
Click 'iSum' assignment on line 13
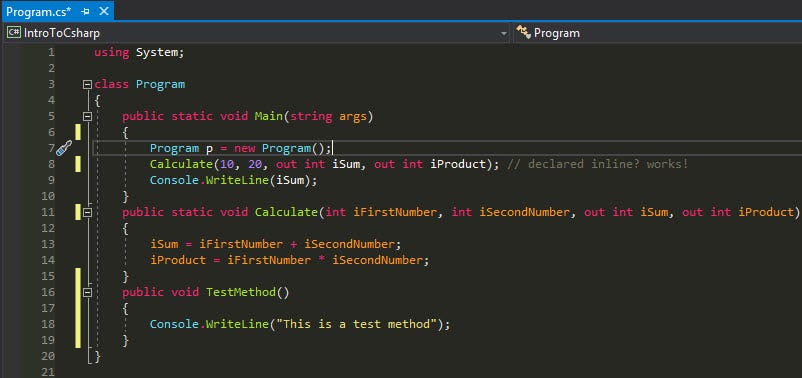click(164, 244)
